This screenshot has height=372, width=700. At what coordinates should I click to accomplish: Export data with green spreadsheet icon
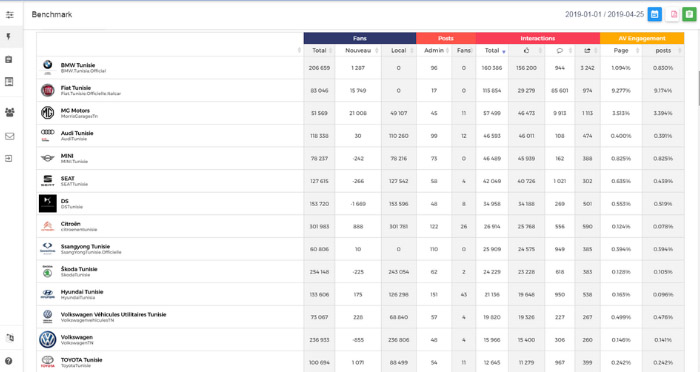tap(690, 14)
